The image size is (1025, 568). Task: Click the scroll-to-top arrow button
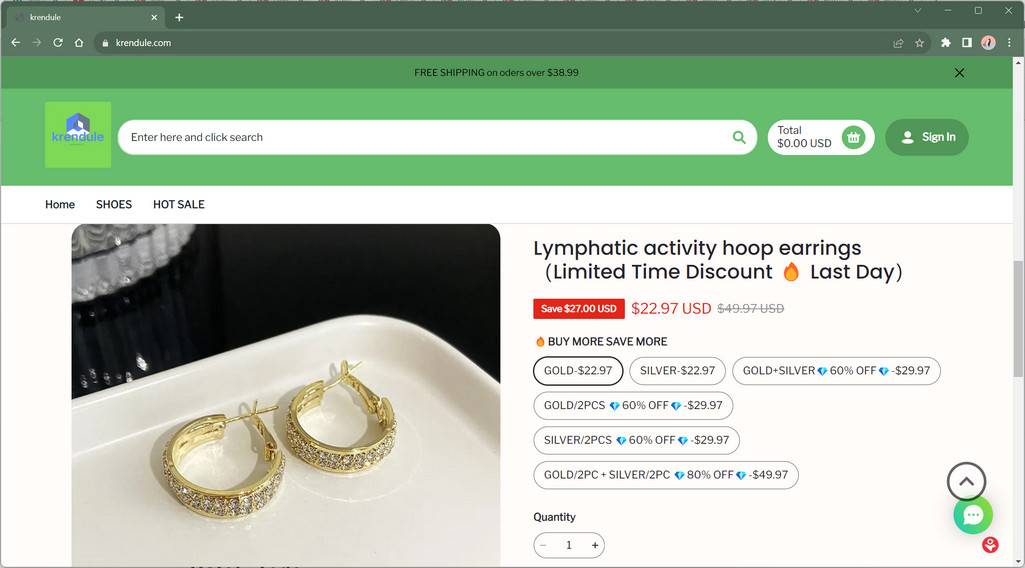tap(966, 482)
